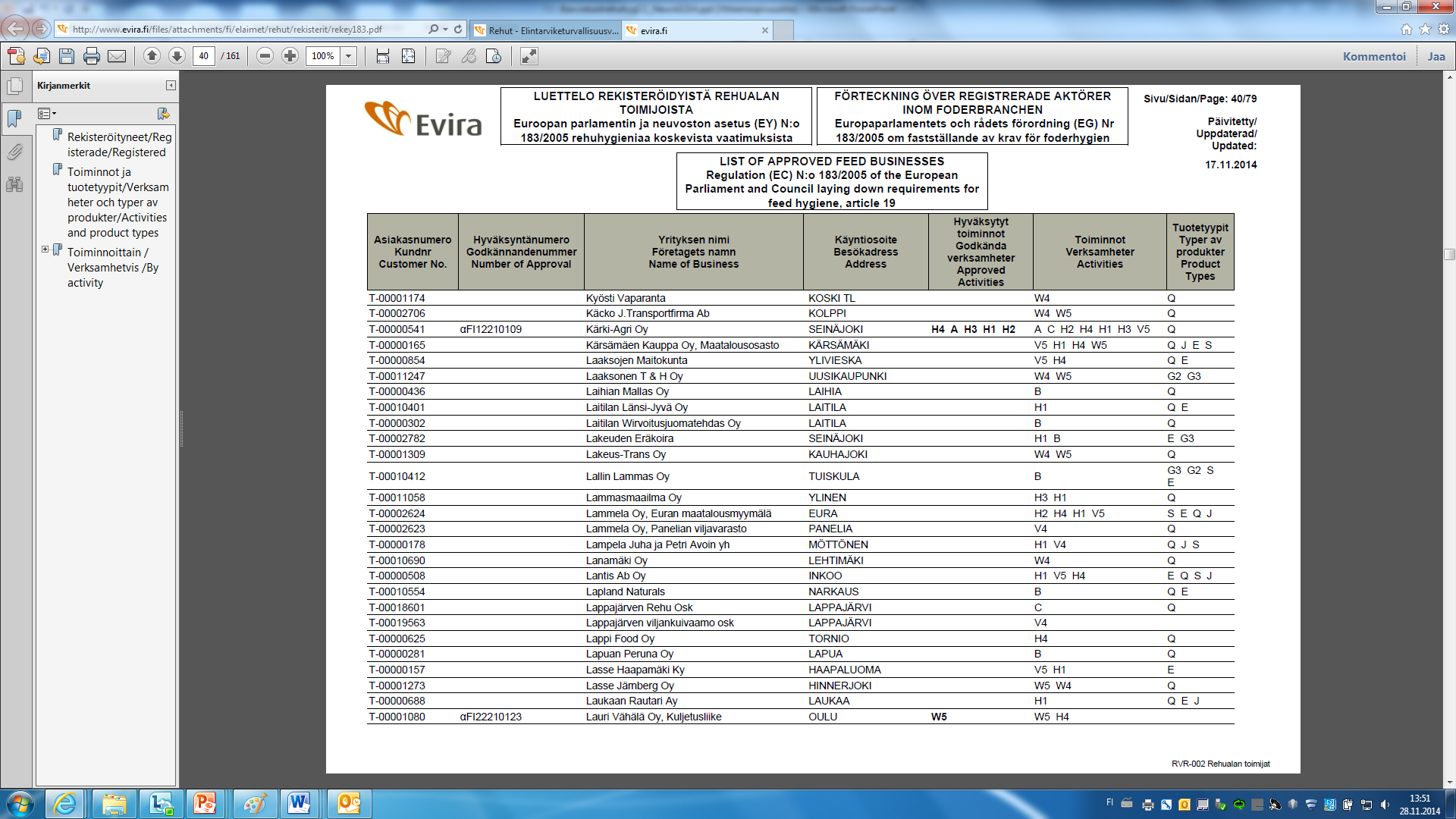The image size is (1456, 819).
Task: Open Windows Explorer folder in taskbar
Action: (114, 804)
